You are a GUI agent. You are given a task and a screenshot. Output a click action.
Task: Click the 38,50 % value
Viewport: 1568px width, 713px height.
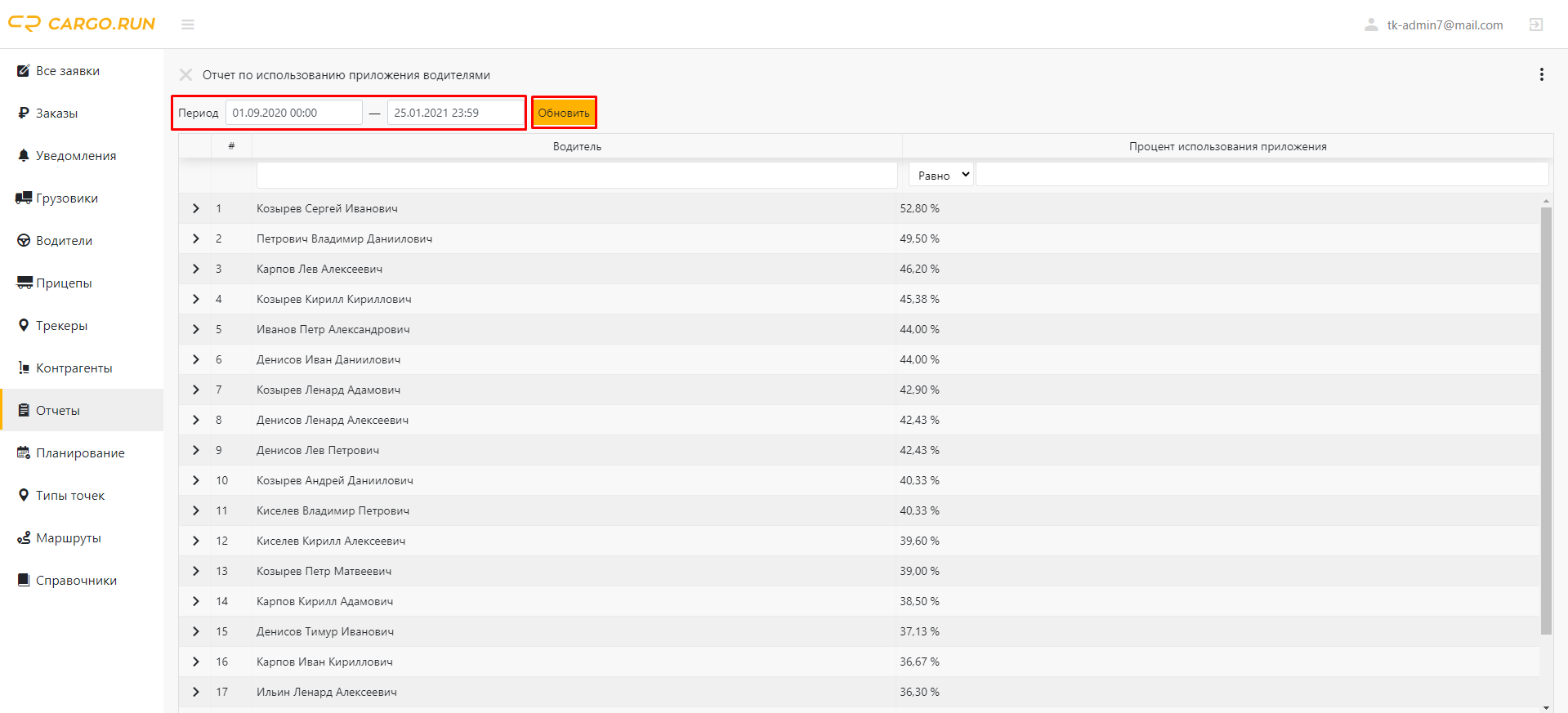pos(919,601)
